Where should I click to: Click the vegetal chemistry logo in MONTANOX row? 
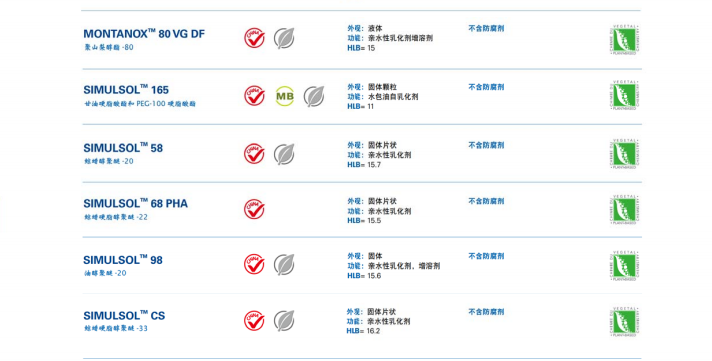click(624, 40)
